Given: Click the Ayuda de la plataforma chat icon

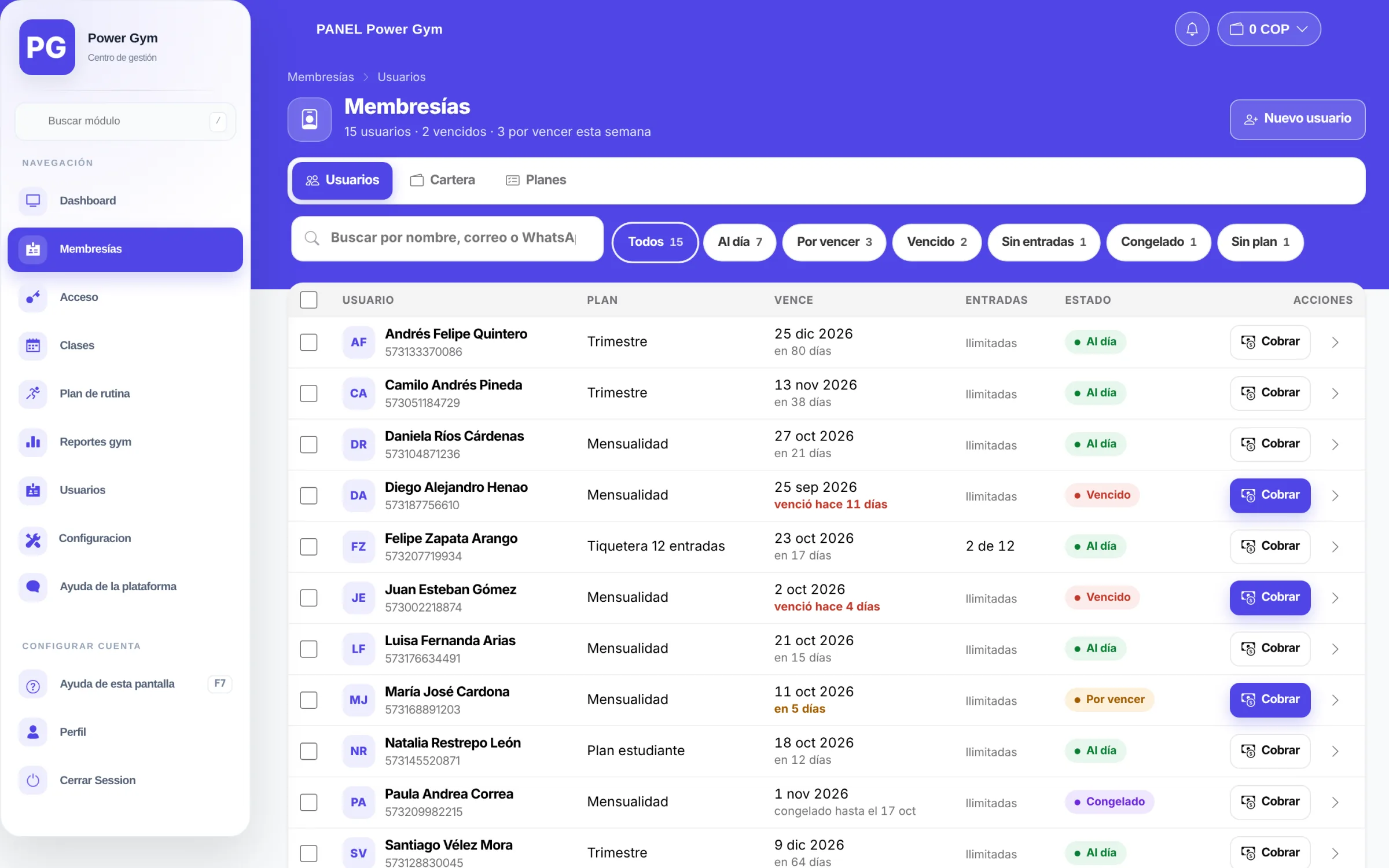Looking at the screenshot, I should (x=33, y=587).
